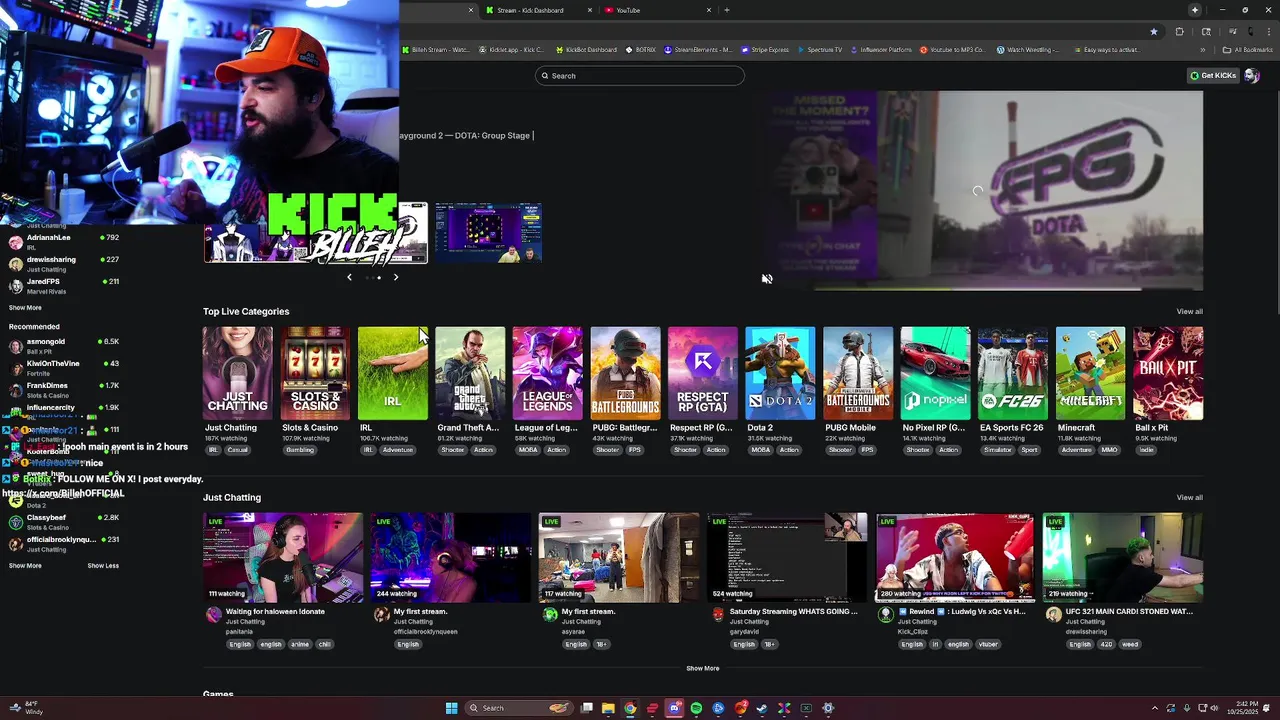The height and width of the screenshot is (720, 1280).
Task: Open the EA Sports FC 26 category card
Action: click(1013, 373)
